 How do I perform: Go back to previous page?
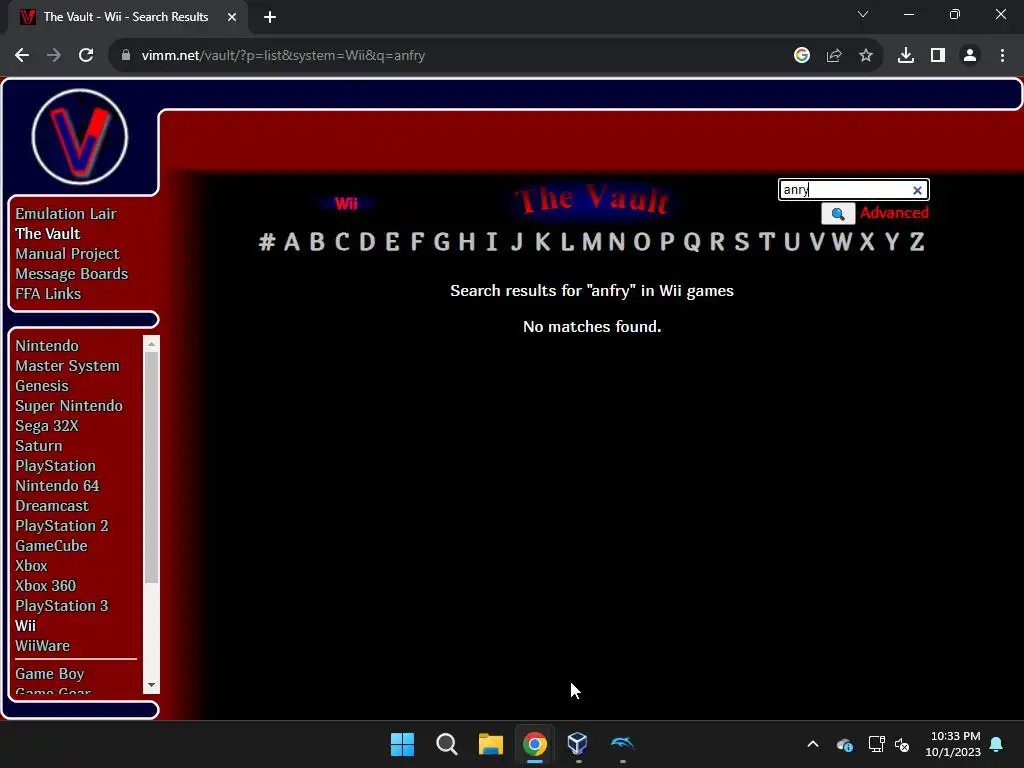click(22, 56)
